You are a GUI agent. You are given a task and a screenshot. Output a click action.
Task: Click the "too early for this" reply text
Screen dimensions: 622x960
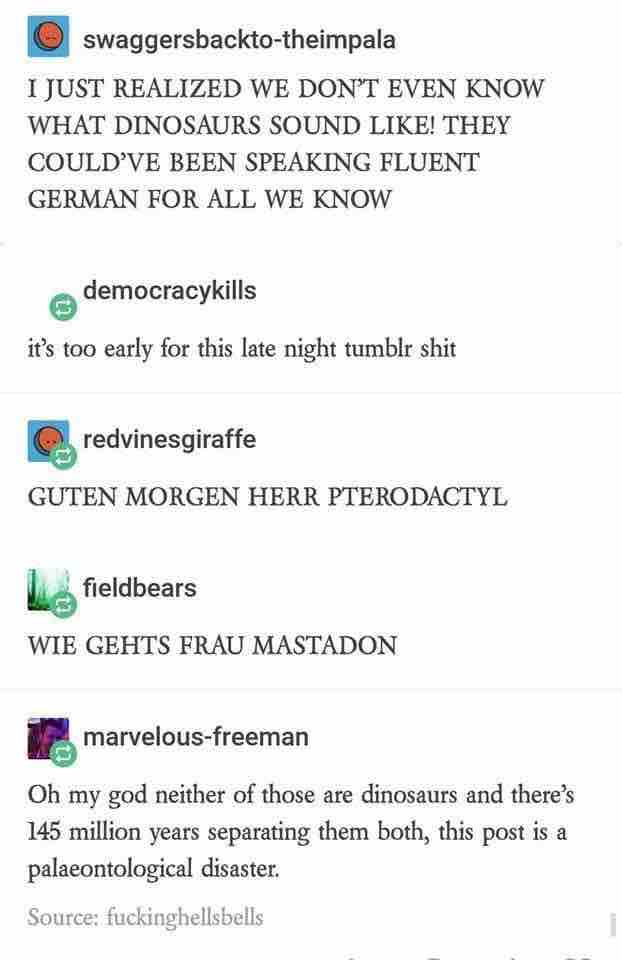(x=242, y=349)
